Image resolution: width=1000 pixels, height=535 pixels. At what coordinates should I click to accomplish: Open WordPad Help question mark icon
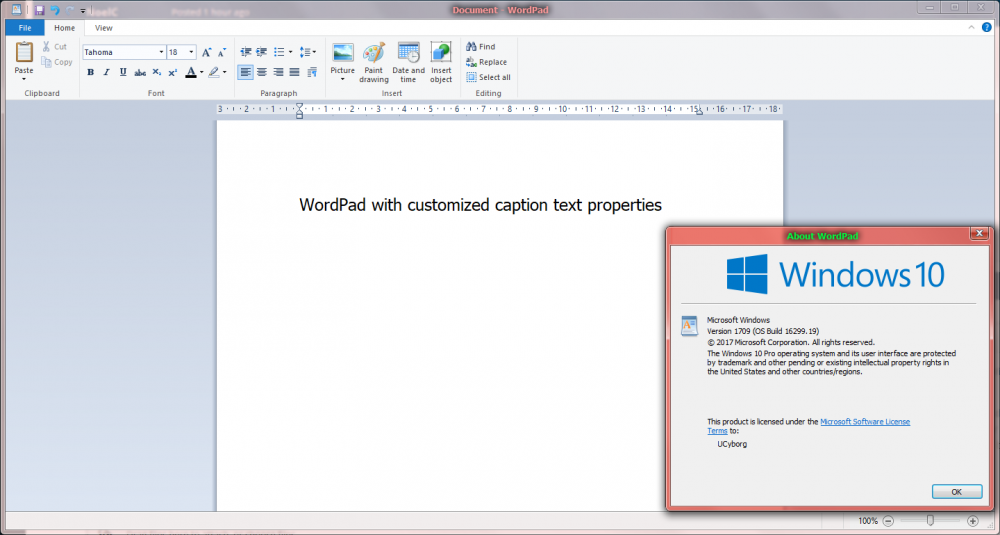(x=987, y=27)
